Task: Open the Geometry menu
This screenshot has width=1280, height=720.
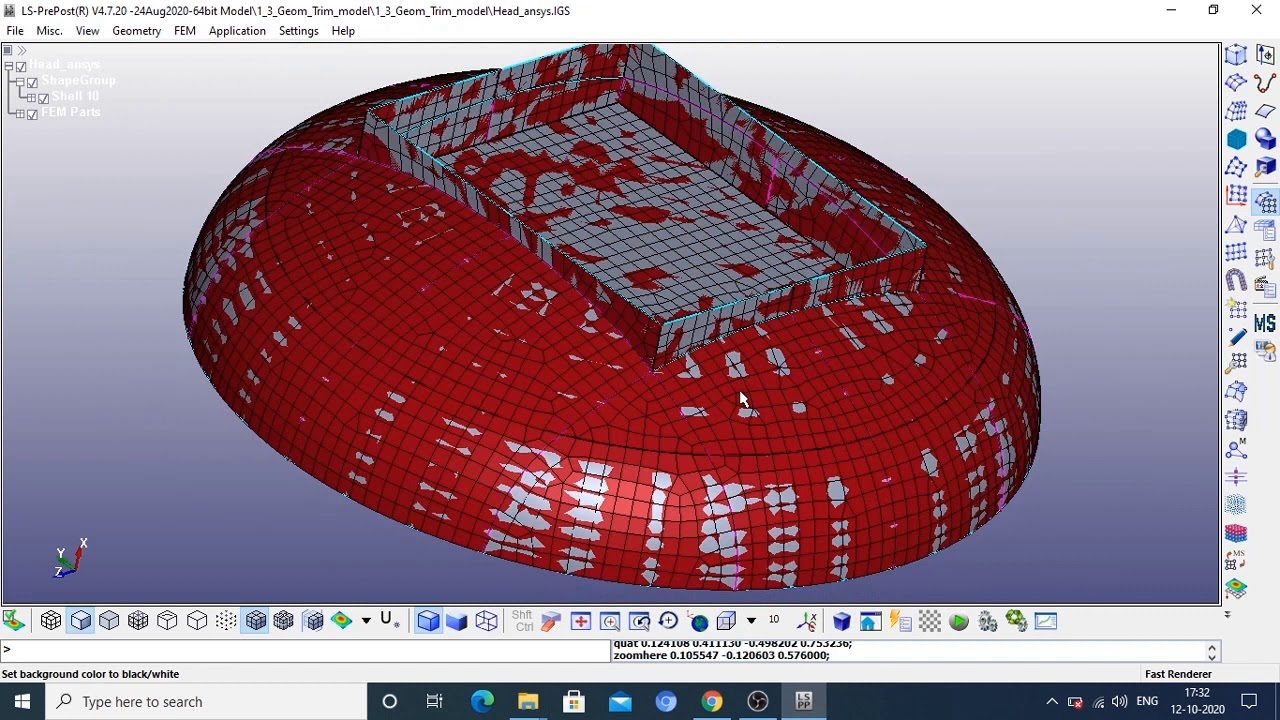Action: (136, 31)
